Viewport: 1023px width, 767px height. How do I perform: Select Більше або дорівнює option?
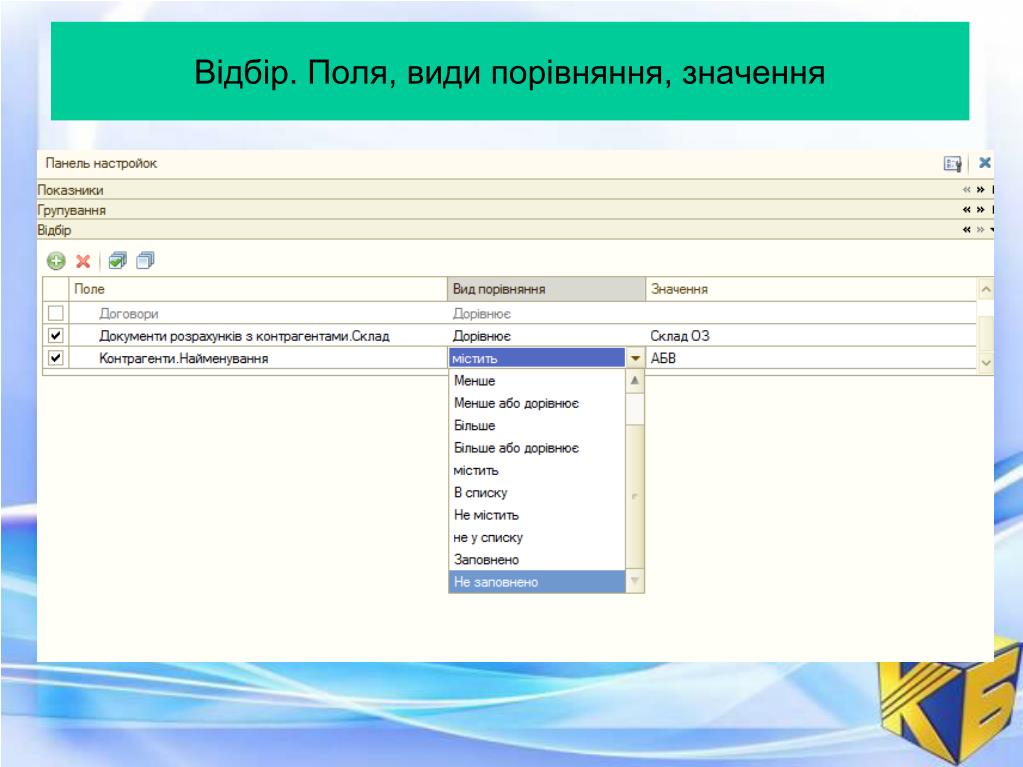tap(537, 448)
